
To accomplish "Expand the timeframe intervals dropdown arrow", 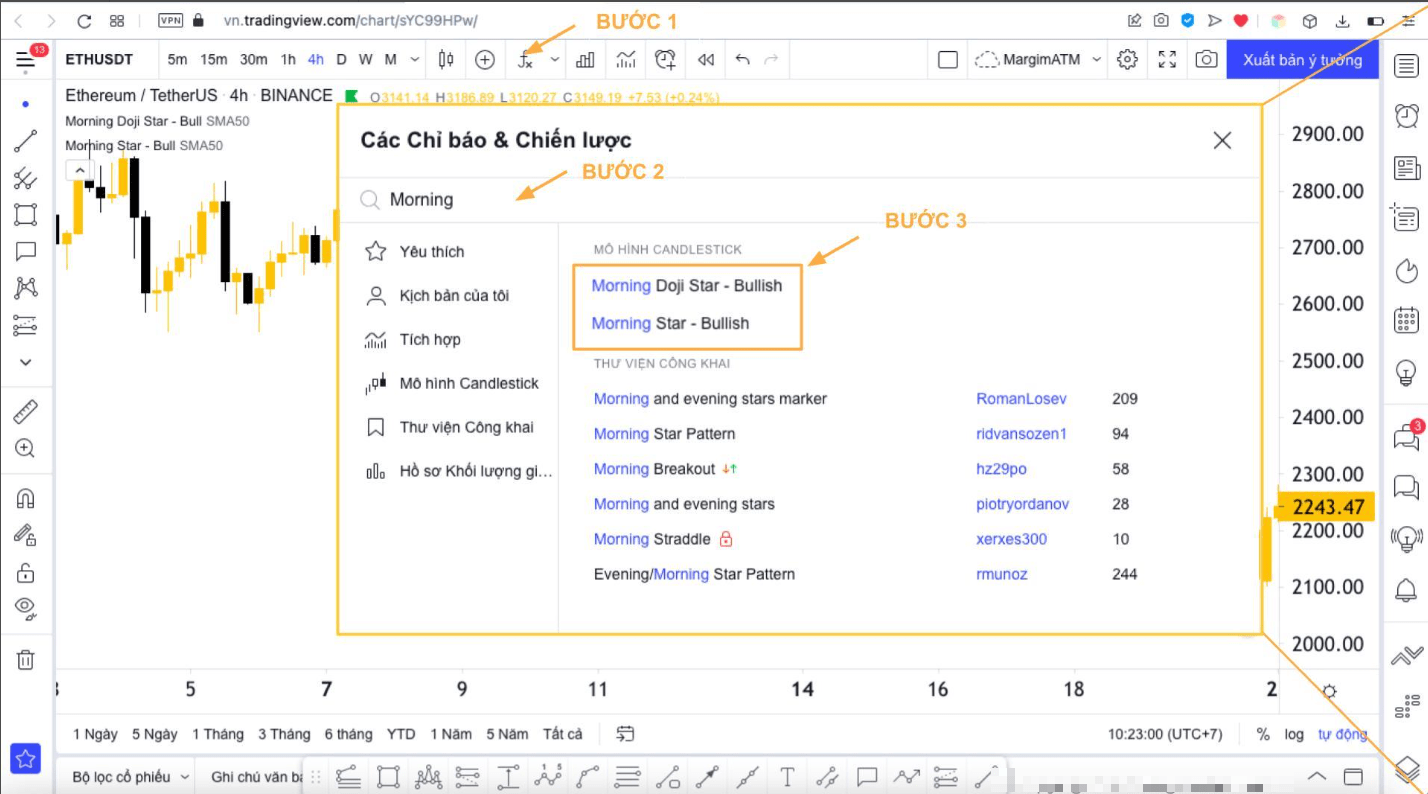I will [x=415, y=60].
